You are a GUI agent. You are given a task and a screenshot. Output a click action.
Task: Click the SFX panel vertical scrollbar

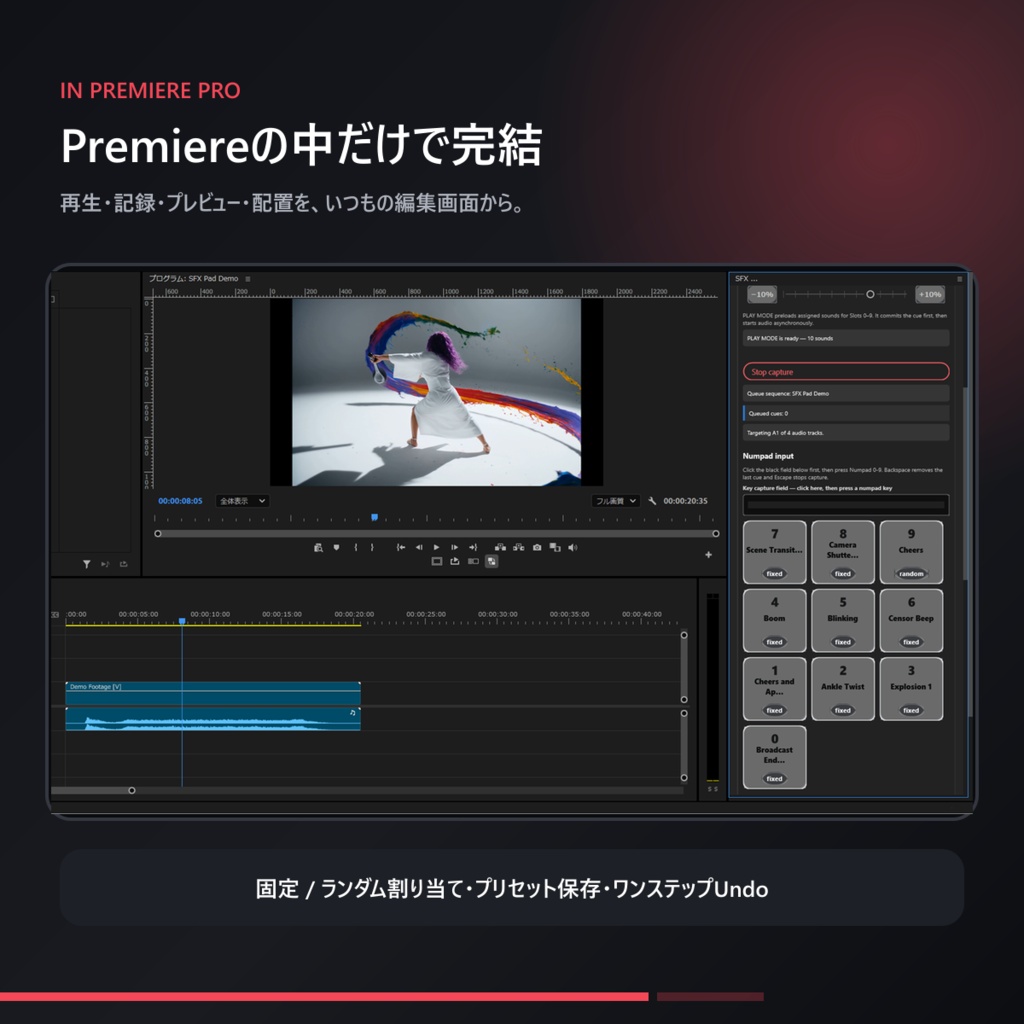[x=965, y=483]
